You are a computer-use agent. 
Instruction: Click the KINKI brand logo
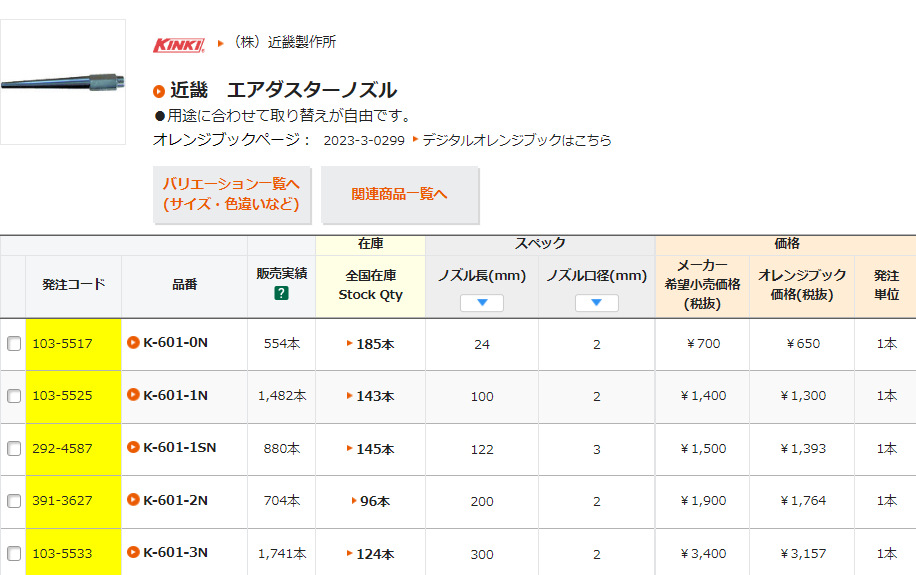(x=179, y=45)
